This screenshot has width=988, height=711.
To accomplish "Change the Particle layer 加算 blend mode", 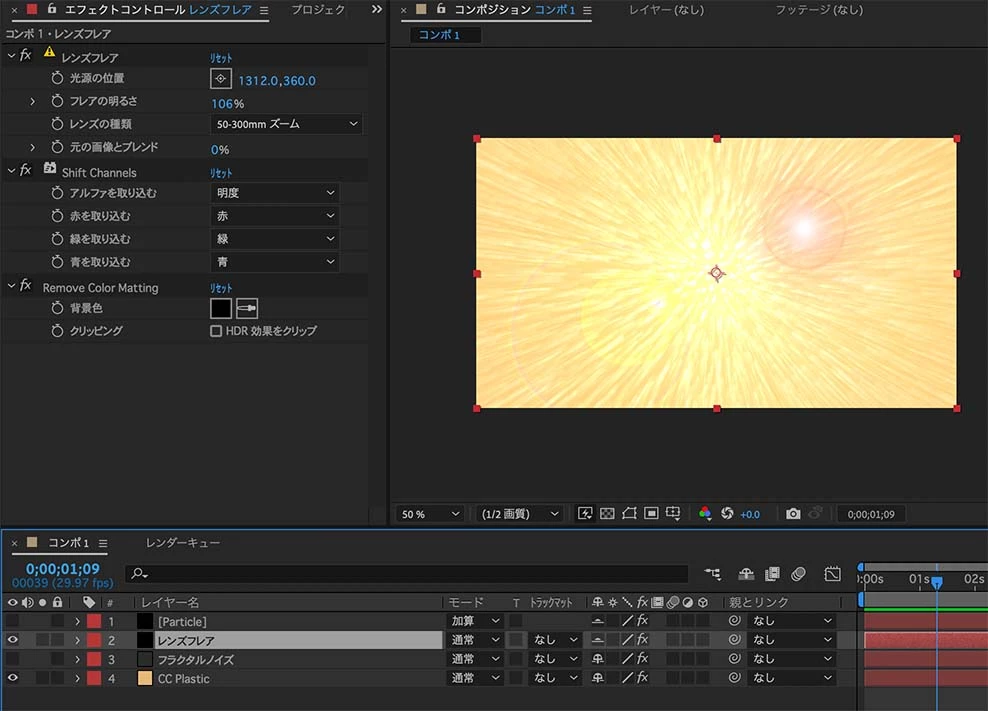I will [475, 621].
